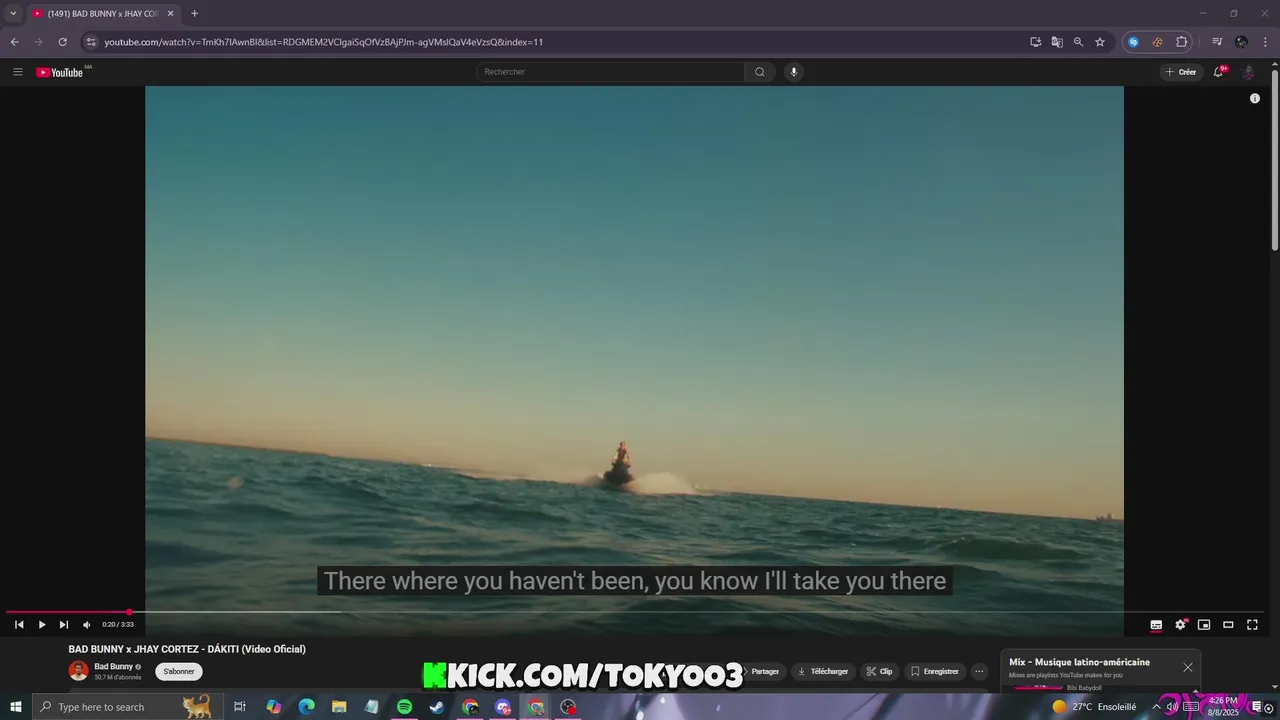Seek on the red video progress bar
This screenshot has width=1280, height=720.
(x=636, y=612)
